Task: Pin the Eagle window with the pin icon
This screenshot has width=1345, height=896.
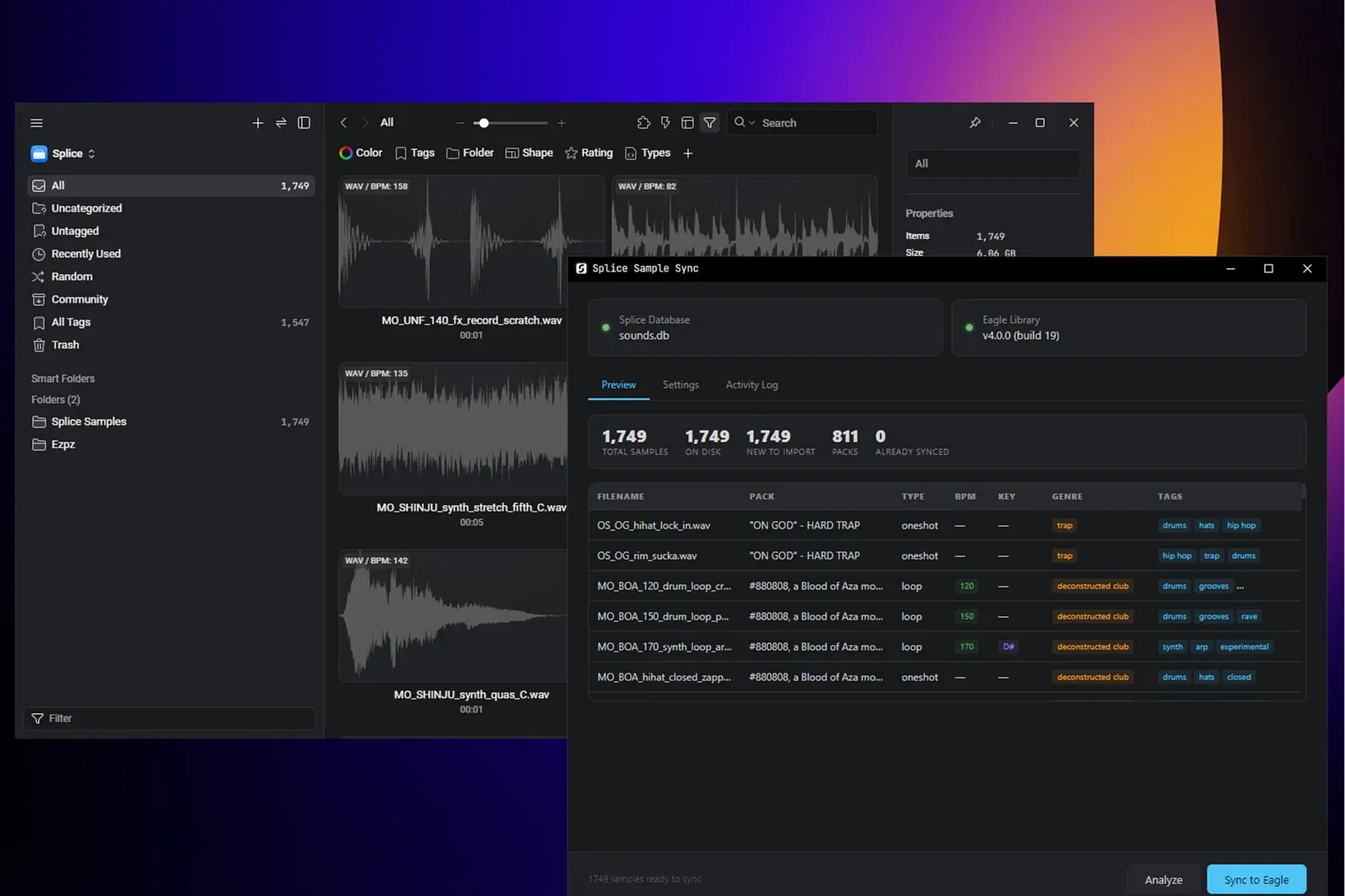Action: click(x=975, y=123)
